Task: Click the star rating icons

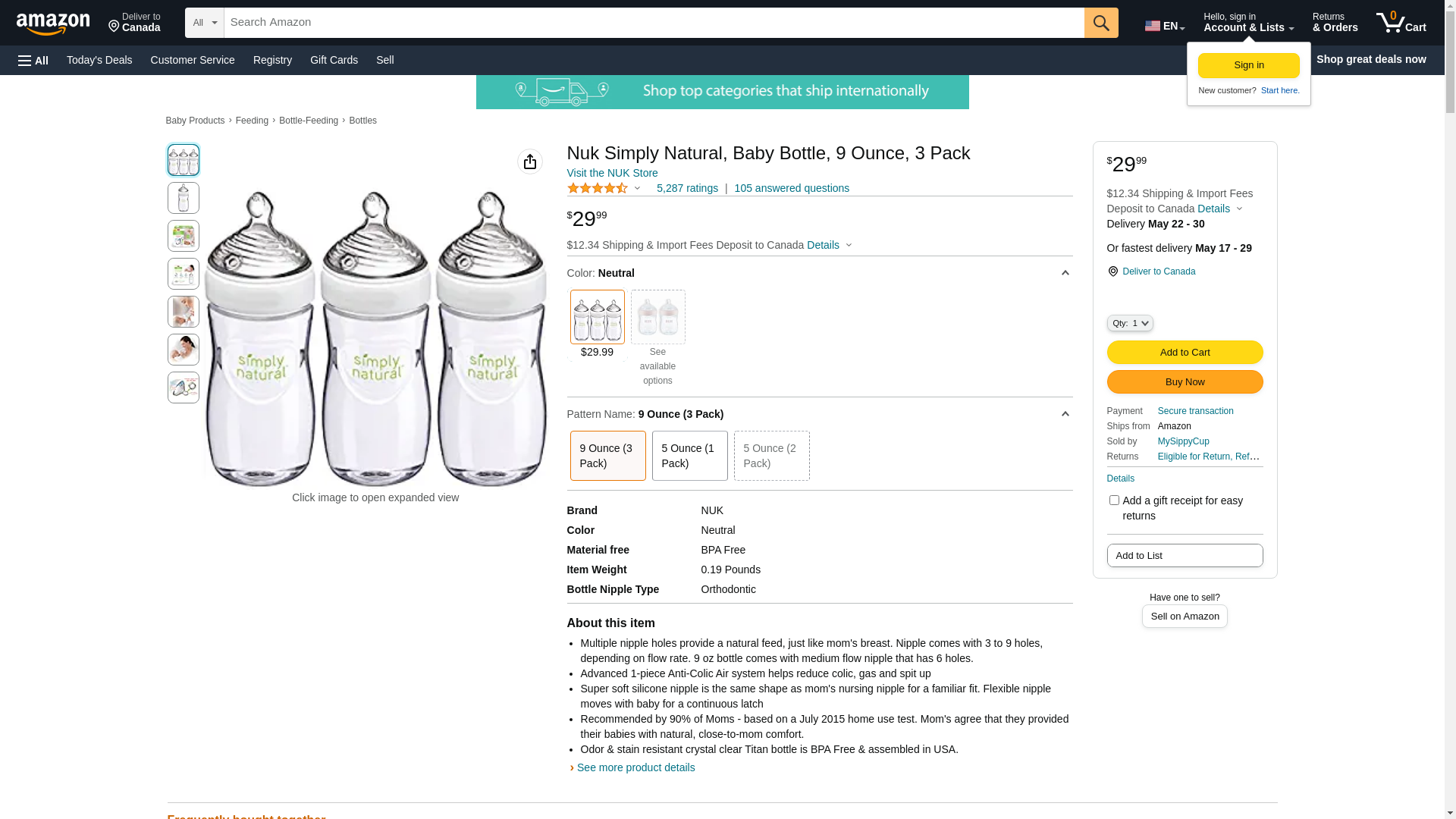Action: 598,188
